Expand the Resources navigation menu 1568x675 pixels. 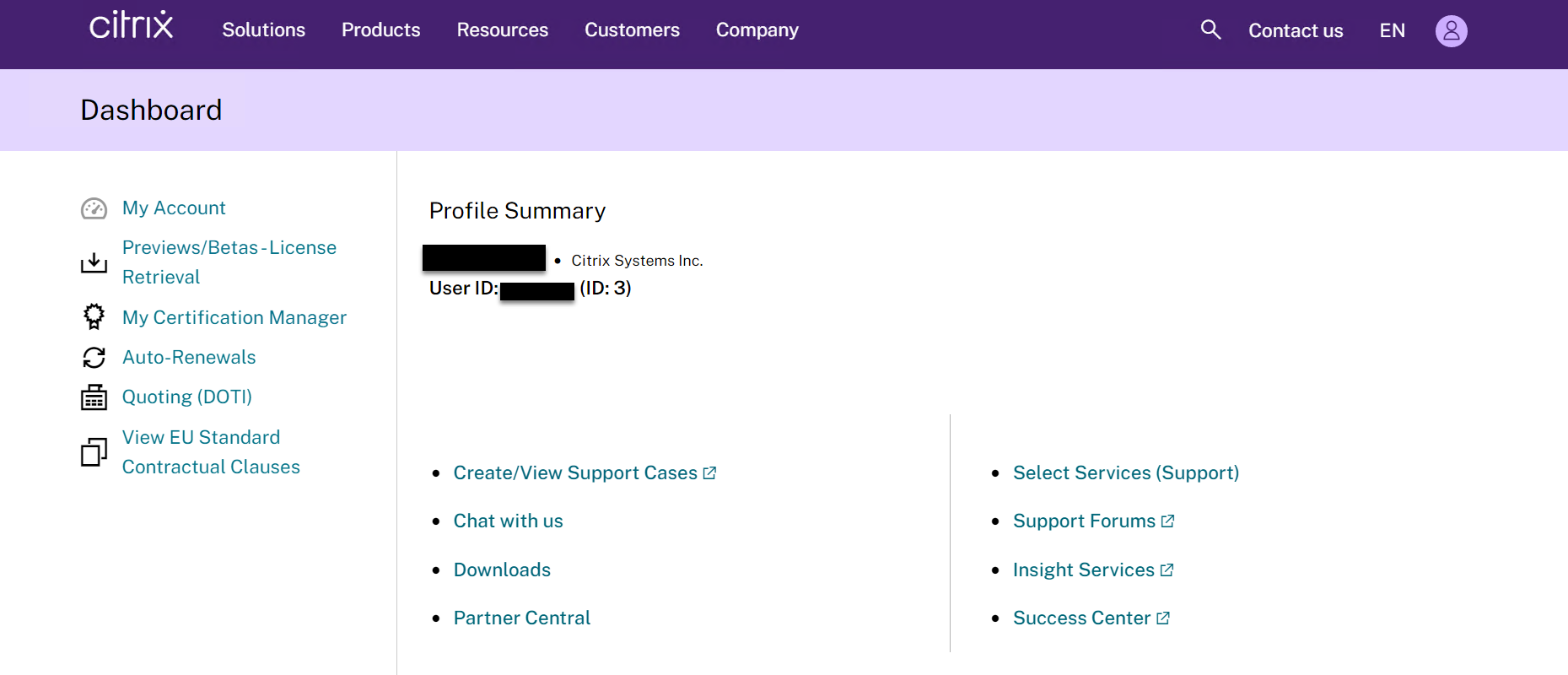[502, 30]
